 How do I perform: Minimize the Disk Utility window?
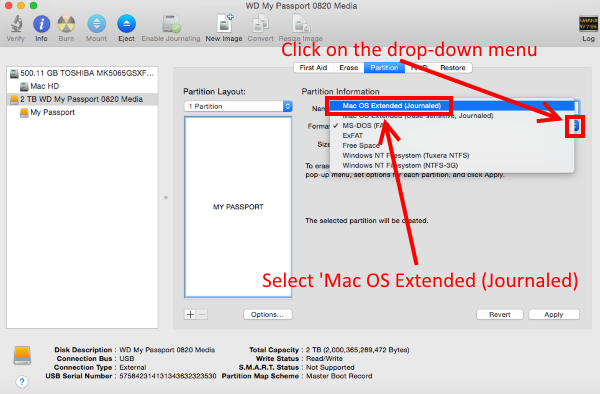[21, 5]
